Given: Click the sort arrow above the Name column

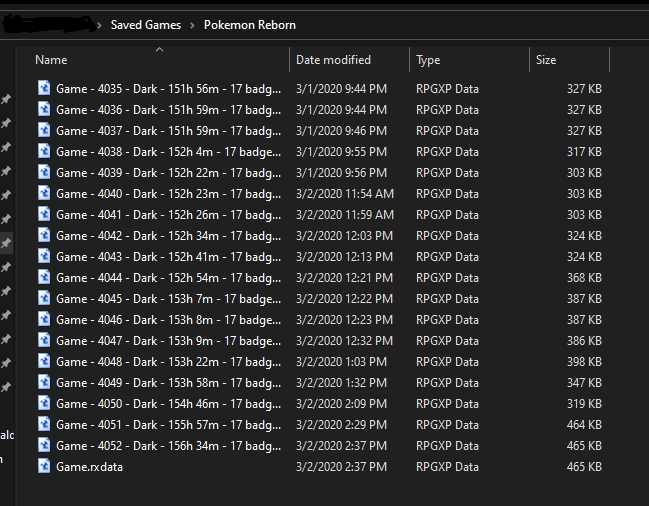Looking at the screenshot, I should (159, 49).
